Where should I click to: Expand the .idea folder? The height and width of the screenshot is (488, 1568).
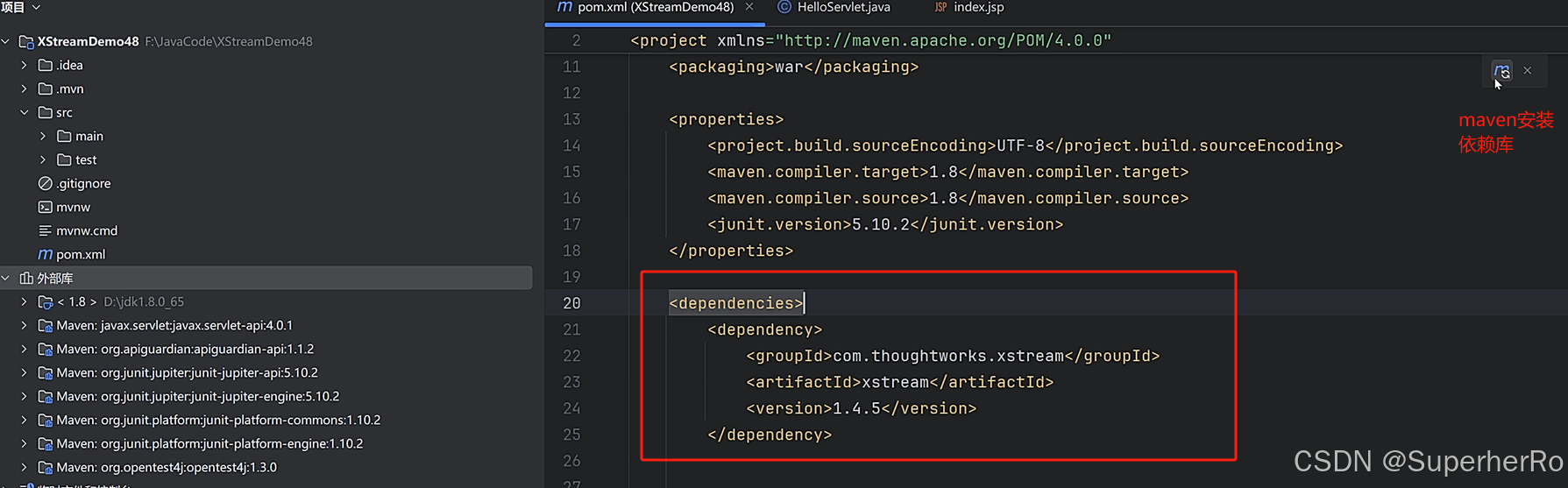tap(25, 65)
